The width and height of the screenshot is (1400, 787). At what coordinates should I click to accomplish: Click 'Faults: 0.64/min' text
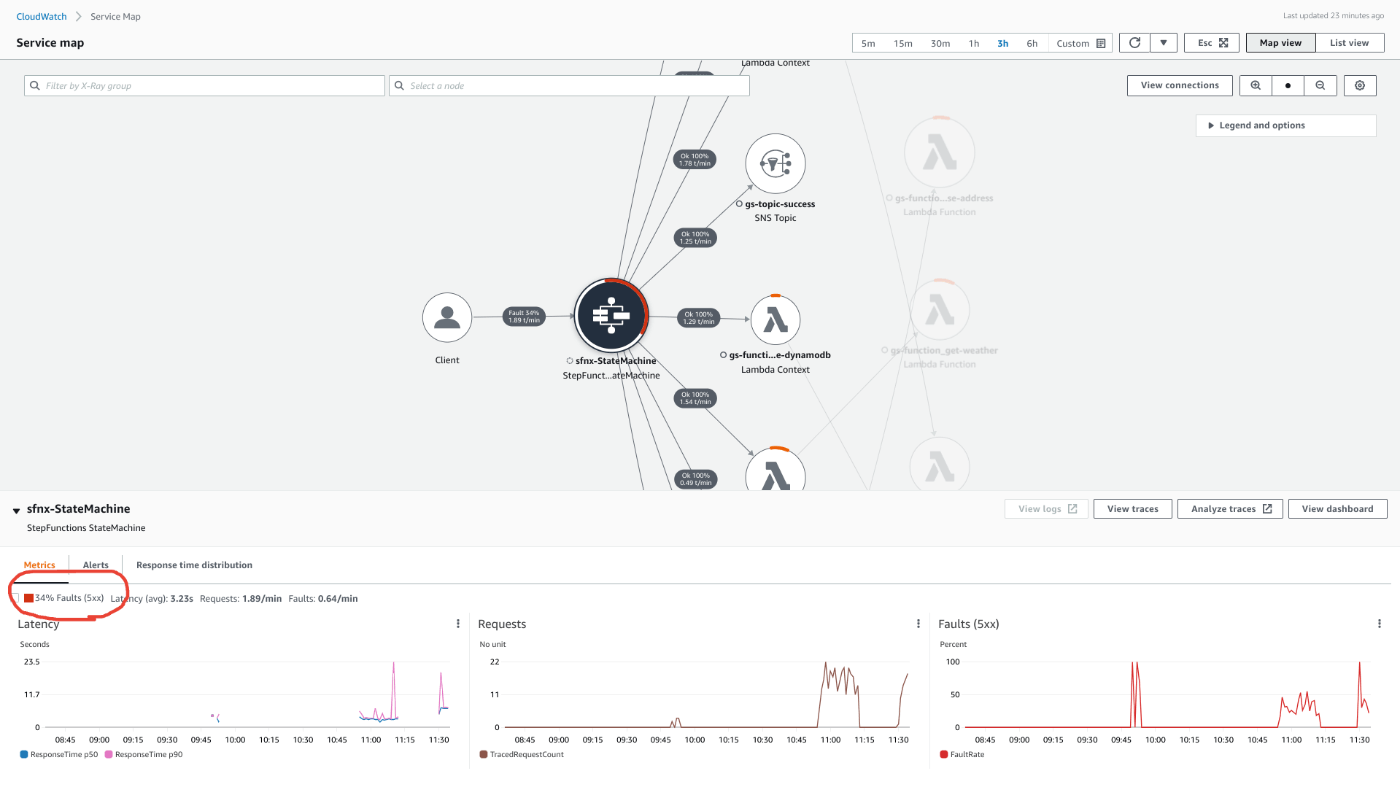click(x=323, y=598)
